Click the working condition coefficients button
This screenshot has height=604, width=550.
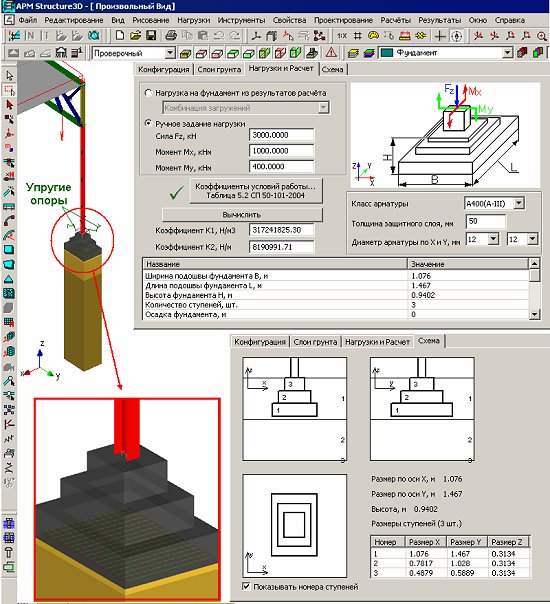point(256,191)
